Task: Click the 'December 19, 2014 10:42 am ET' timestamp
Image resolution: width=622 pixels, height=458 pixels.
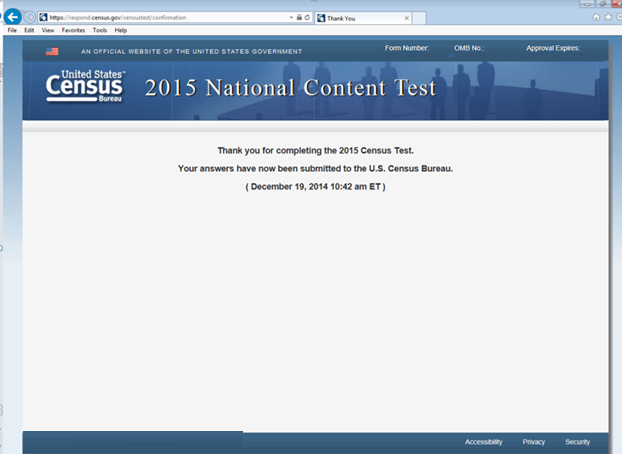Action: [315, 187]
